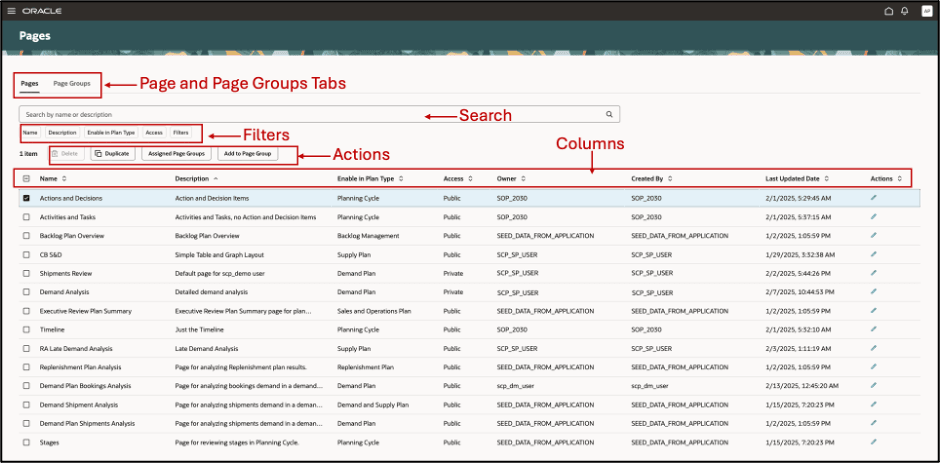Select the Pages tab
Image resolution: width=940 pixels, height=464 pixels.
tap(29, 84)
